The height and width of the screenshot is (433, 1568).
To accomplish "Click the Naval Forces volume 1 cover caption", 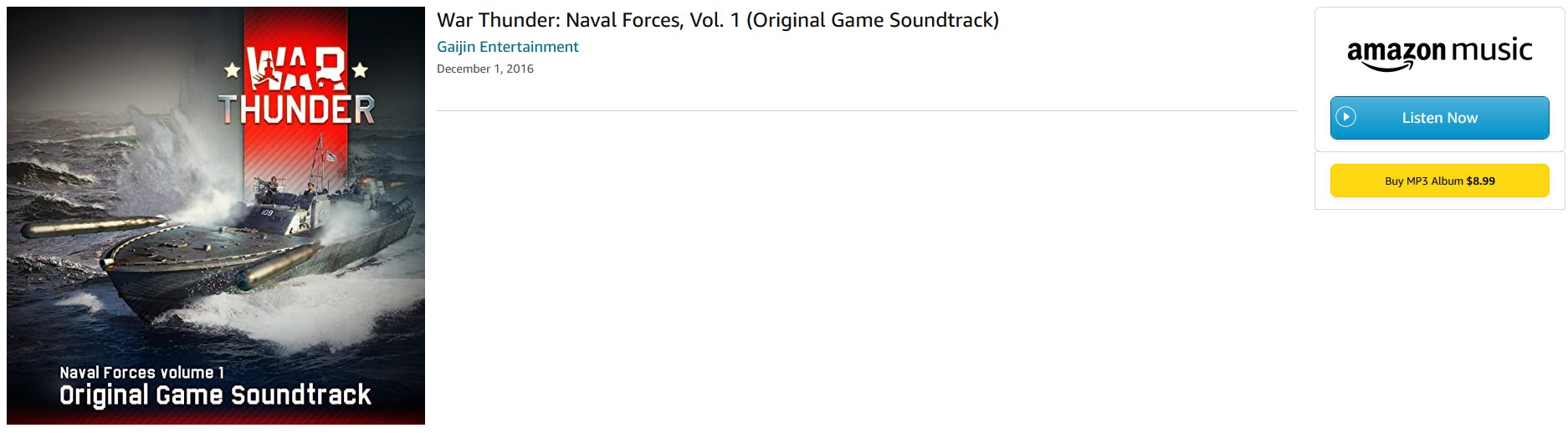I will (x=141, y=373).
